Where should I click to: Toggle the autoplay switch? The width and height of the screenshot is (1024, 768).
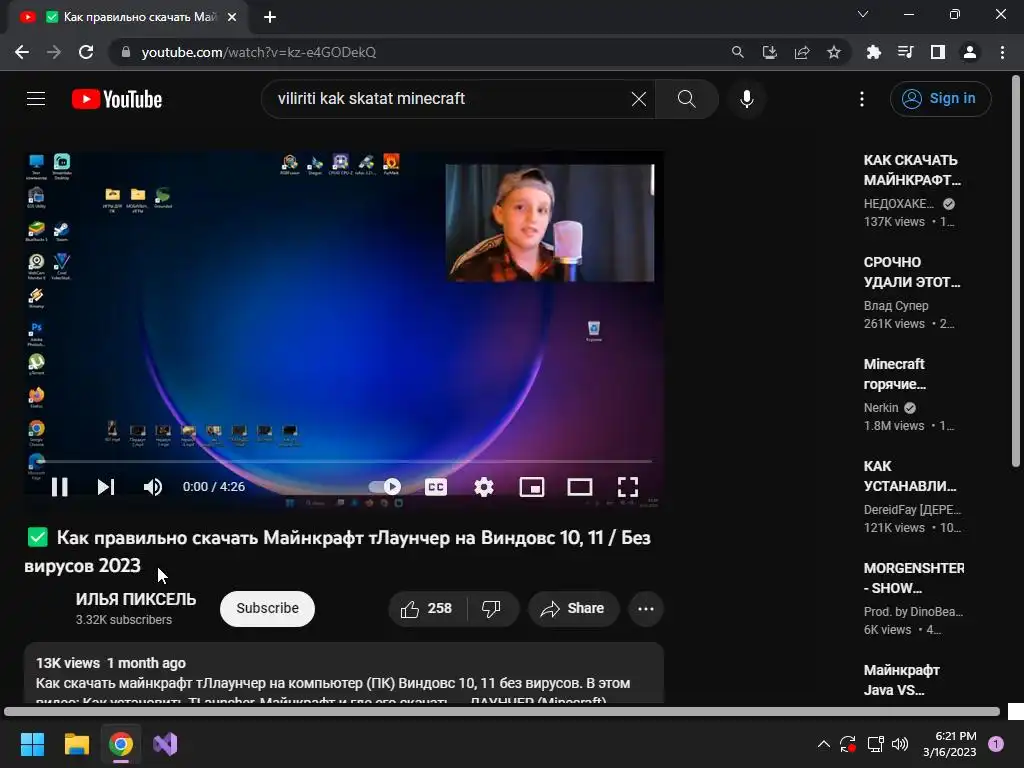385,487
